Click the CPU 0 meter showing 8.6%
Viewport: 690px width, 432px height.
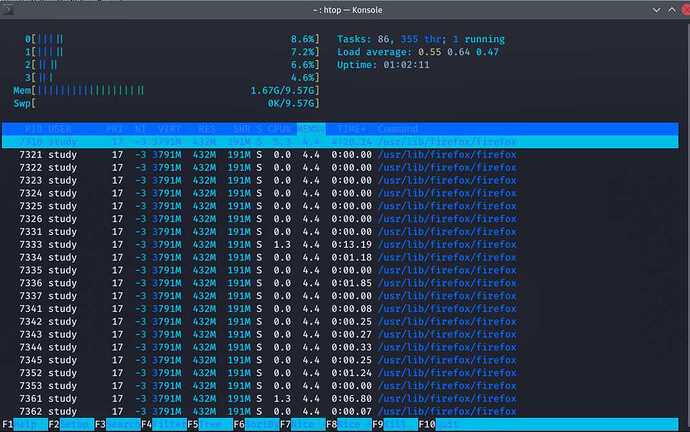click(x=172, y=39)
